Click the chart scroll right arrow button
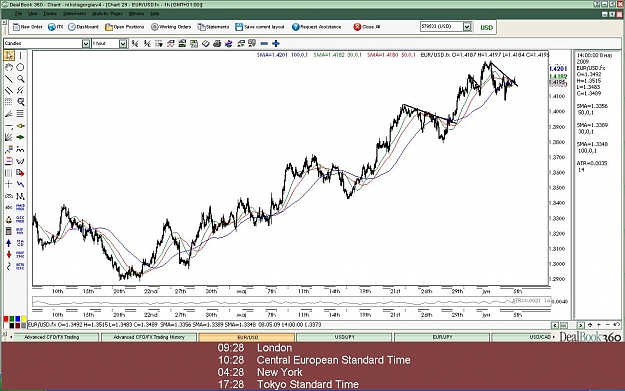625x391 pixels. tap(580, 325)
